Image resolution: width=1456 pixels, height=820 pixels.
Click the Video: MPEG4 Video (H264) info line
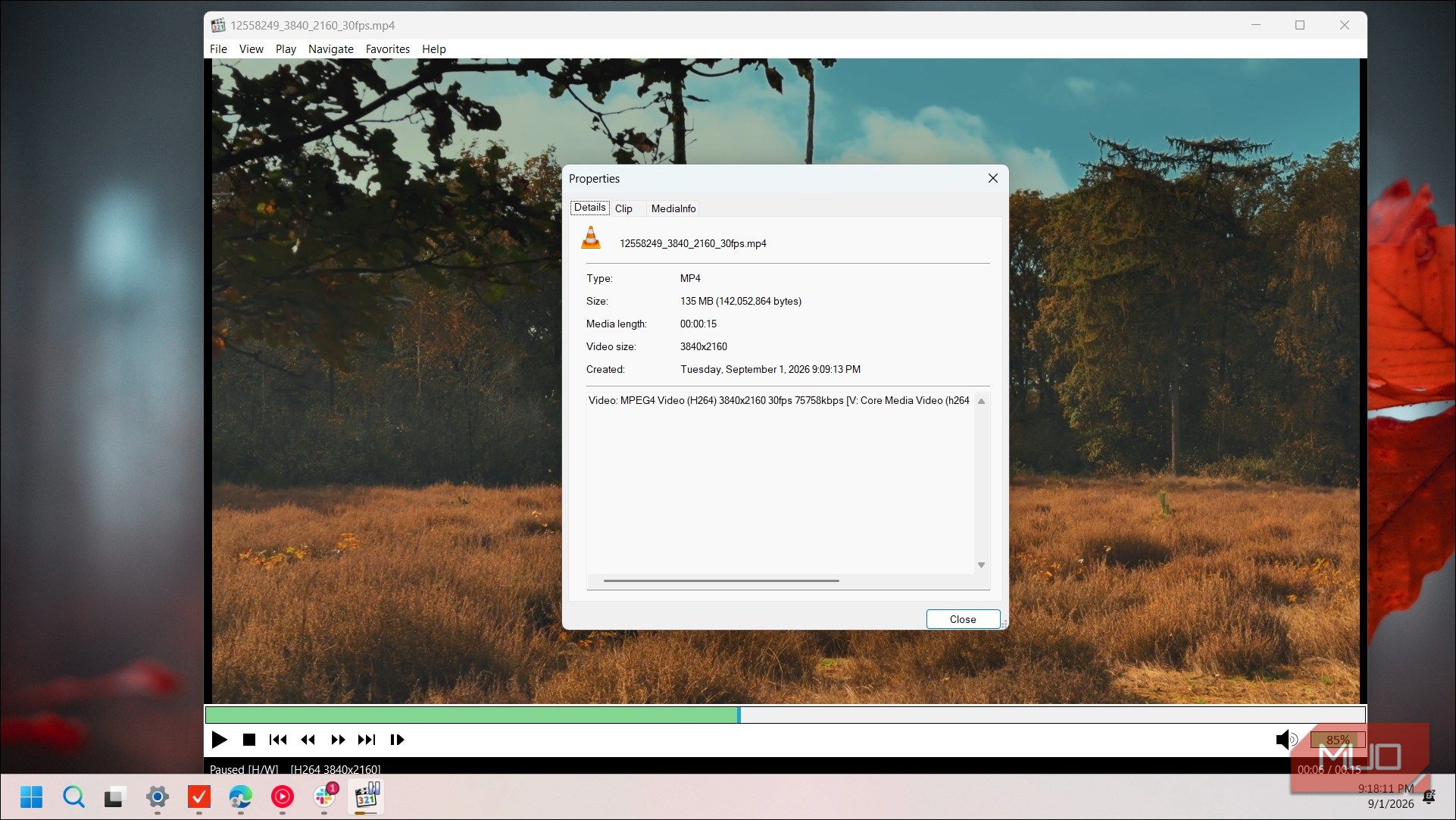pos(779,400)
